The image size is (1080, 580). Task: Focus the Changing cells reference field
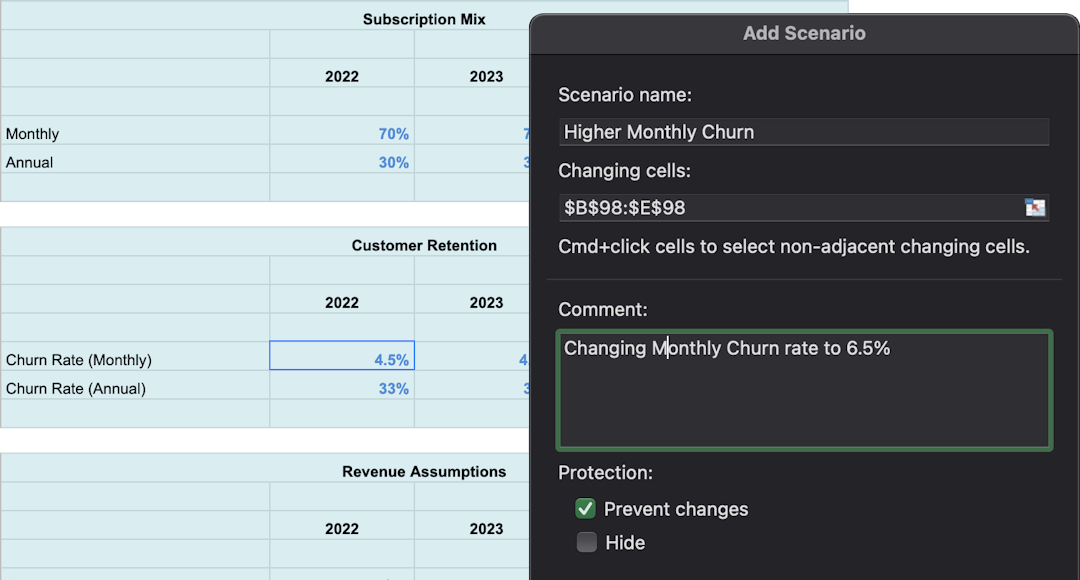790,207
